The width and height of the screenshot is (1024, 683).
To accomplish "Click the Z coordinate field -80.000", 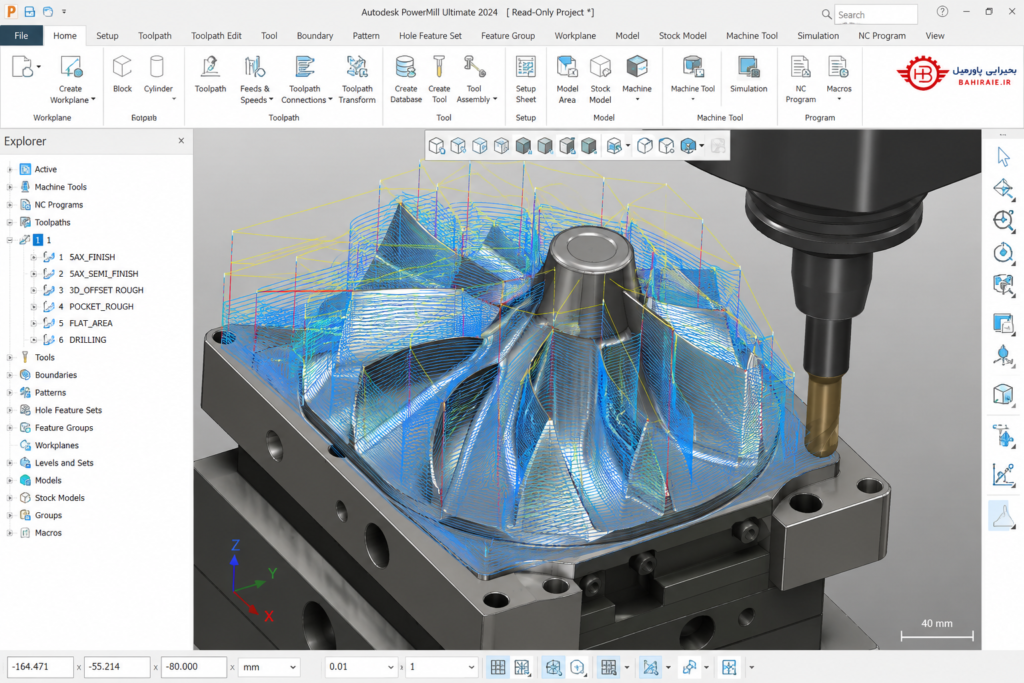I will click(x=194, y=667).
